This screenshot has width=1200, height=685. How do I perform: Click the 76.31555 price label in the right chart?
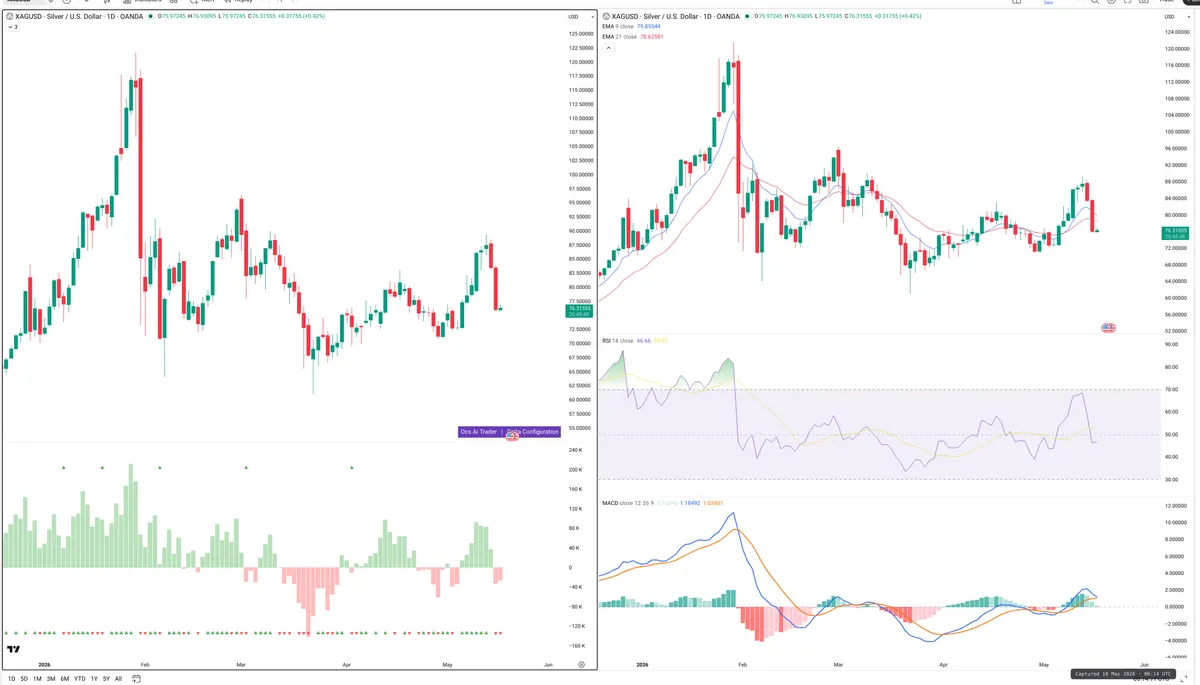(x=1175, y=231)
